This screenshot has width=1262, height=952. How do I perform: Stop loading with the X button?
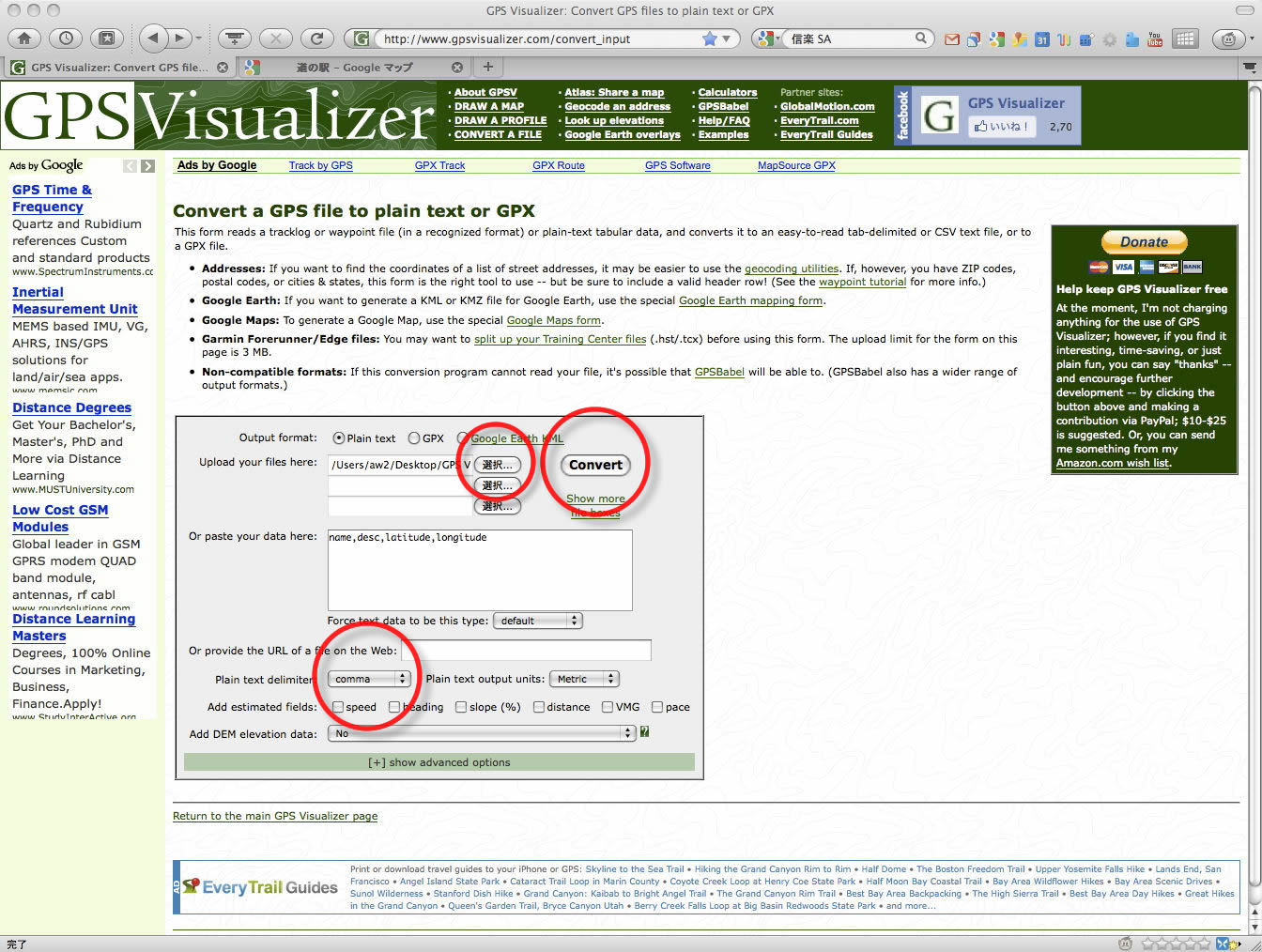point(275,38)
